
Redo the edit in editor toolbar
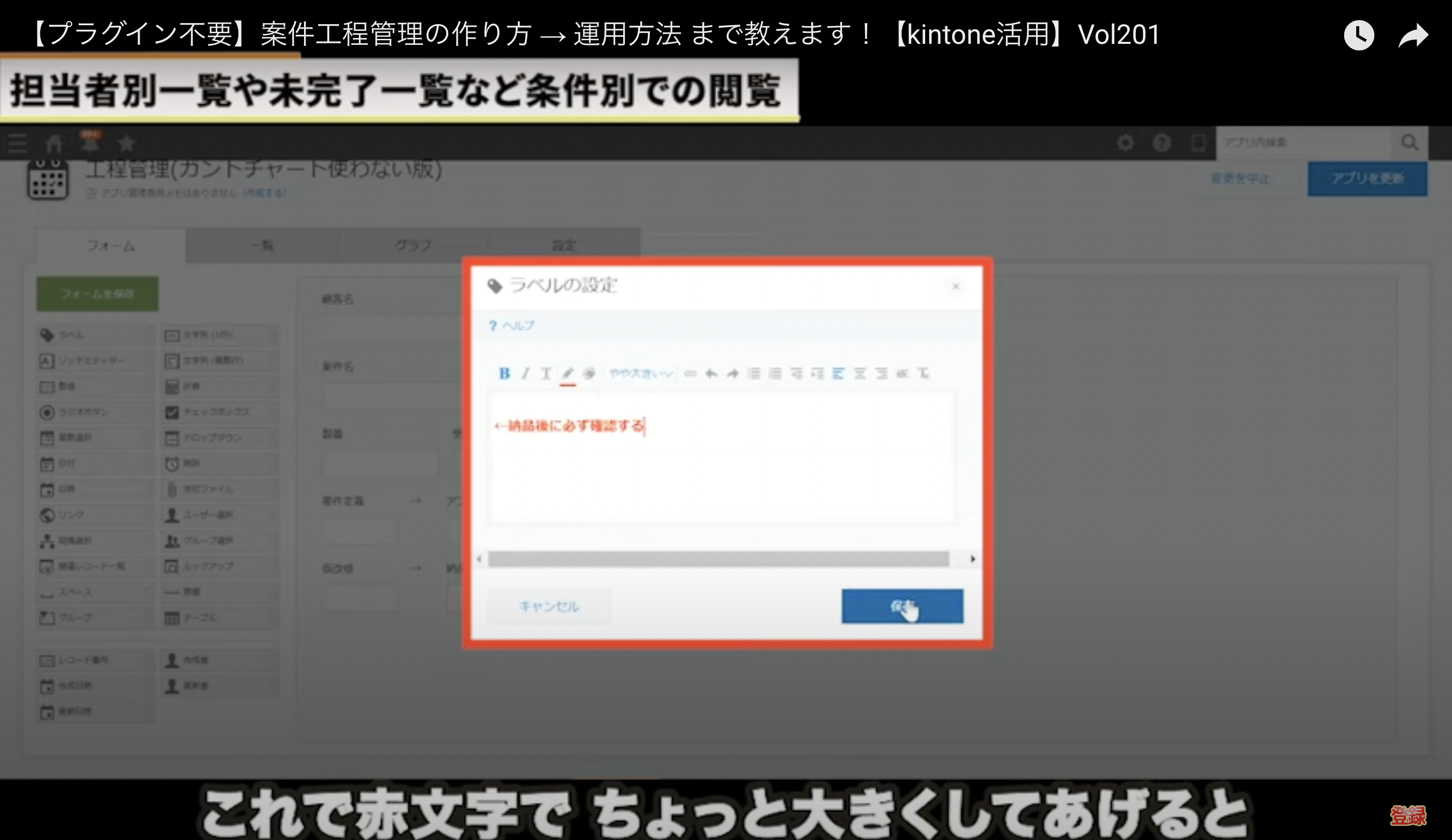tap(733, 373)
